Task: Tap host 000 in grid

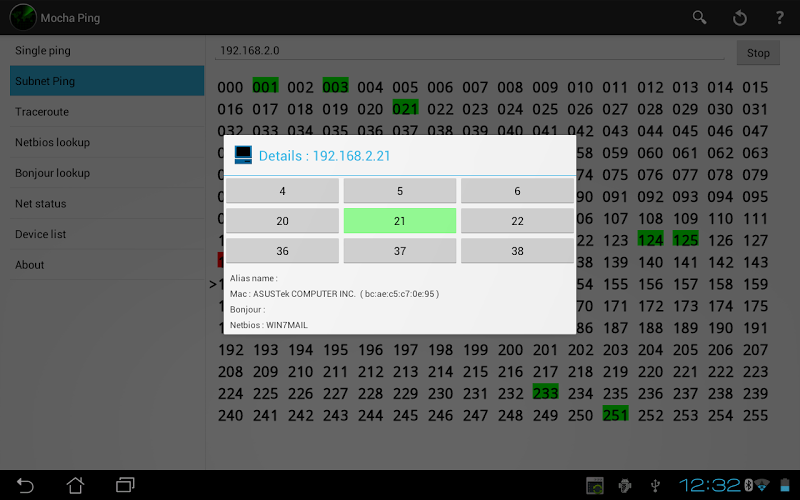Action: (x=230, y=87)
